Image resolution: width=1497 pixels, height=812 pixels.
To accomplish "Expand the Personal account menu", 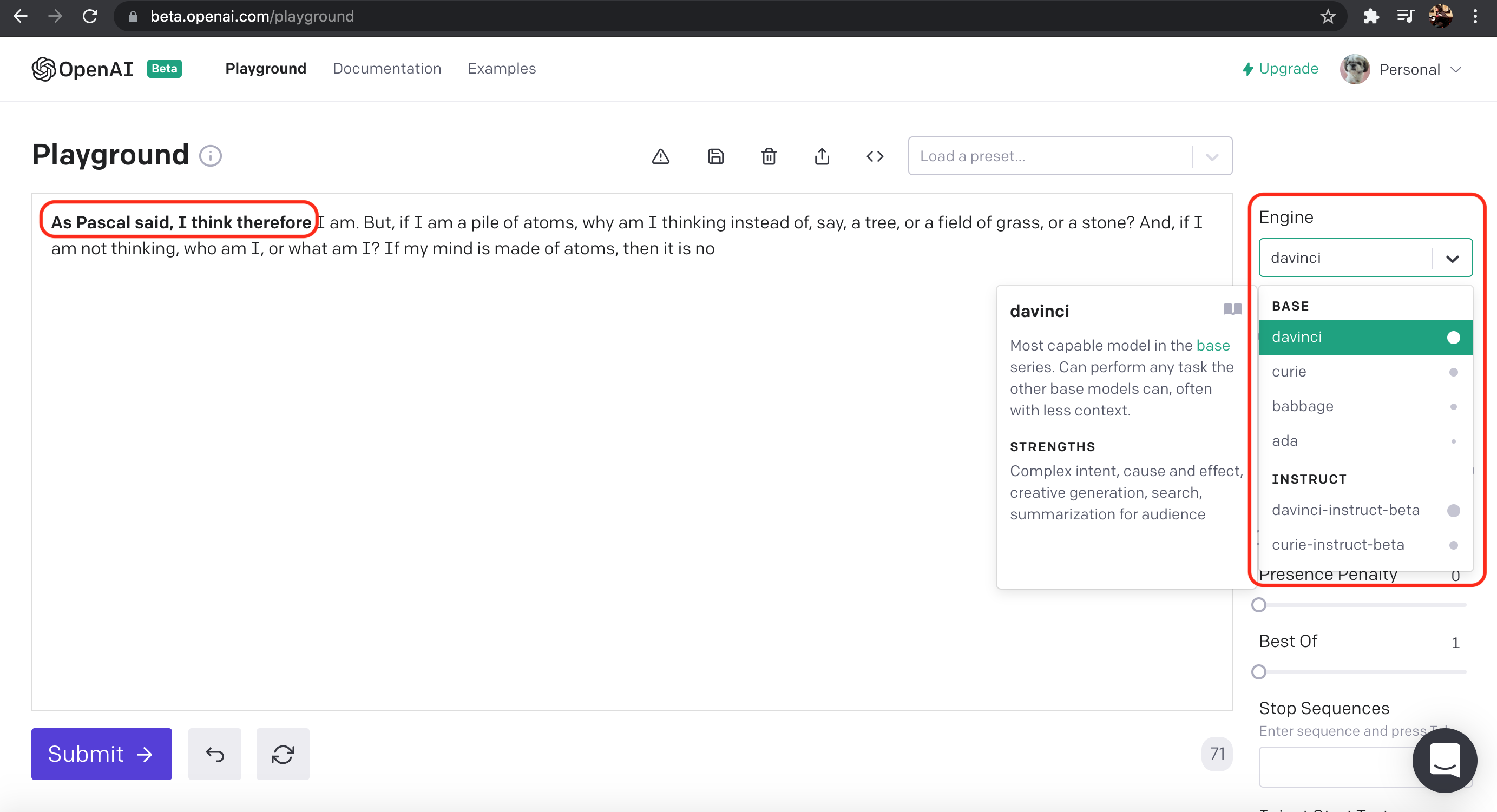I will 1456,70.
